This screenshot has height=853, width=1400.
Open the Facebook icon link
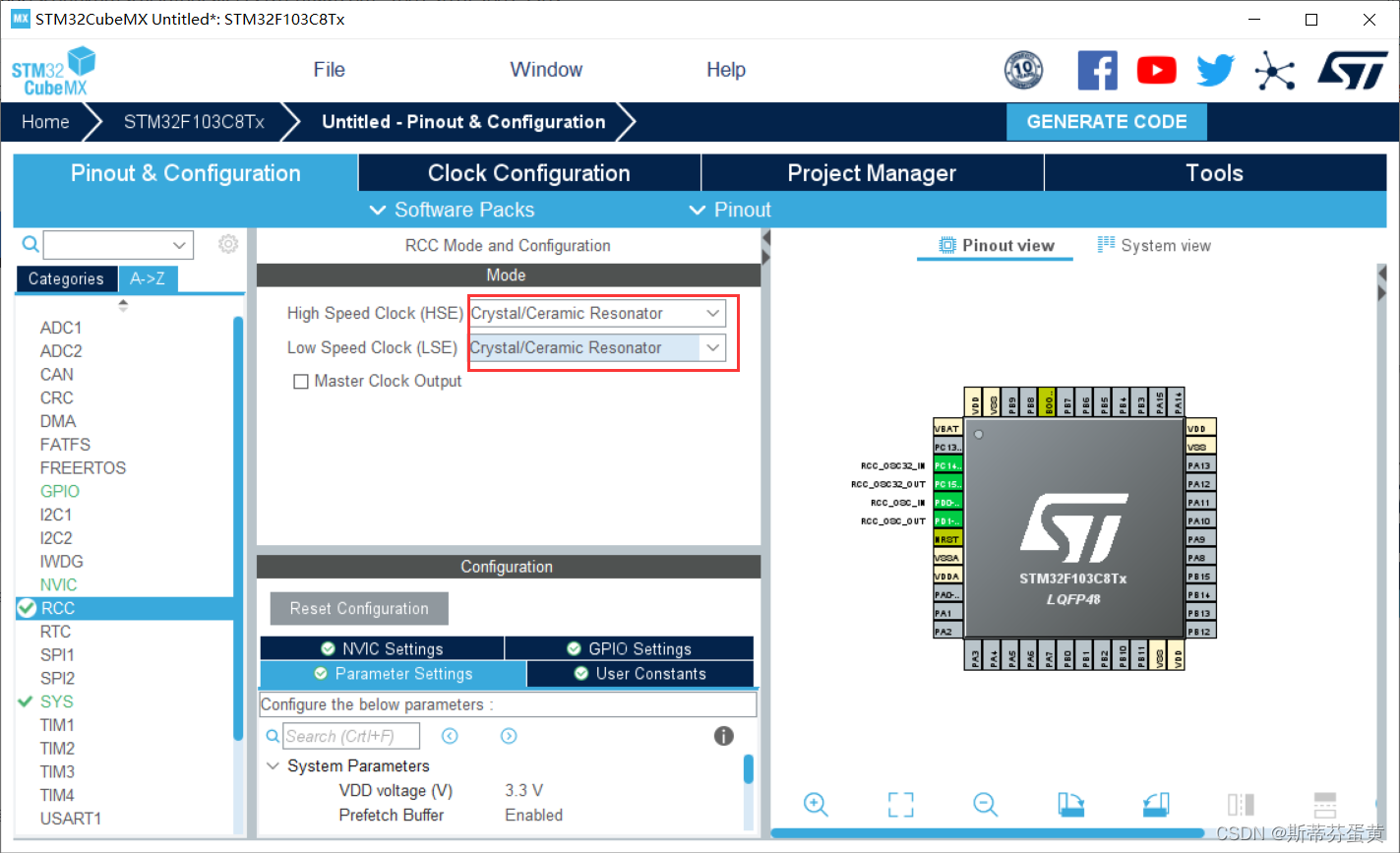[x=1097, y=71]
